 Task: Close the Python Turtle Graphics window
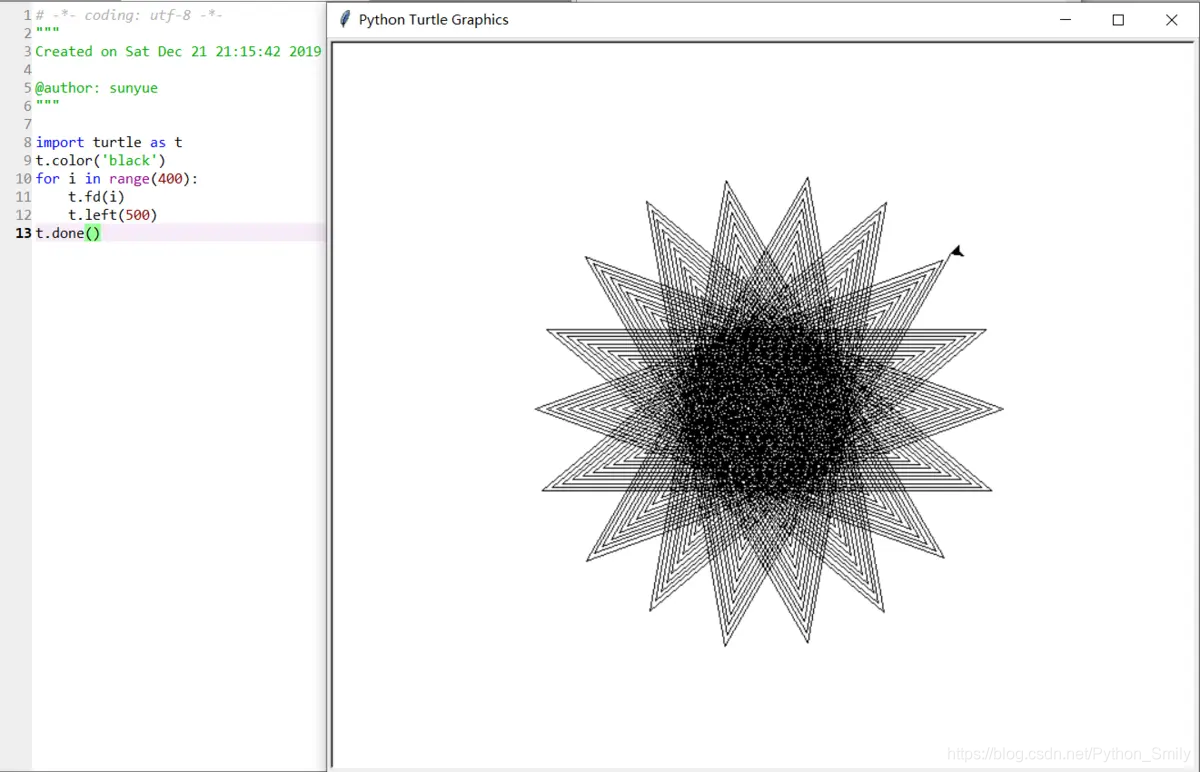point(1172,20)
